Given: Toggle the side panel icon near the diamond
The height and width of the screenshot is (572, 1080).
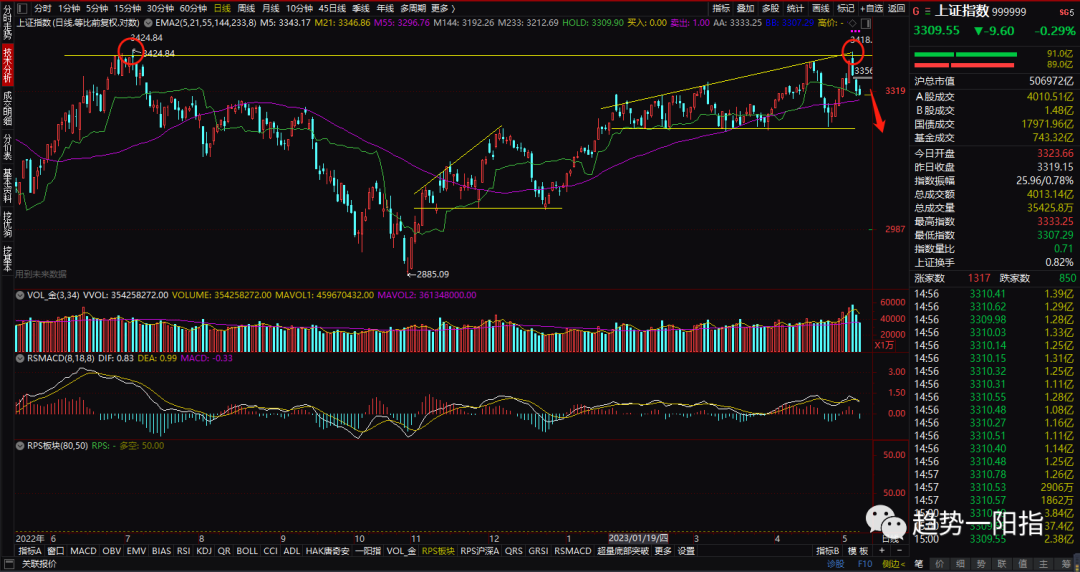Looking at the screenshot, I should [x=866, y=23].
